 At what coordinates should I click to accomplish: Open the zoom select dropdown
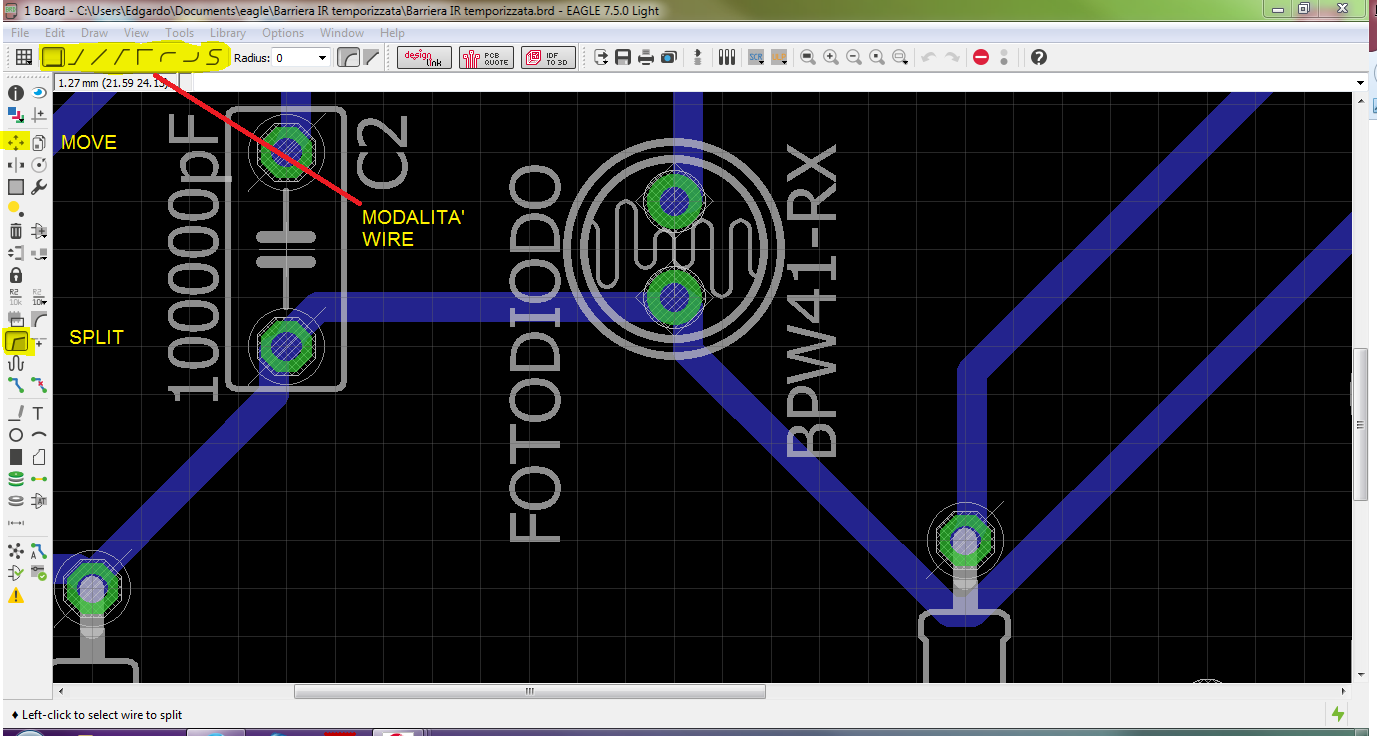point(900,58)
